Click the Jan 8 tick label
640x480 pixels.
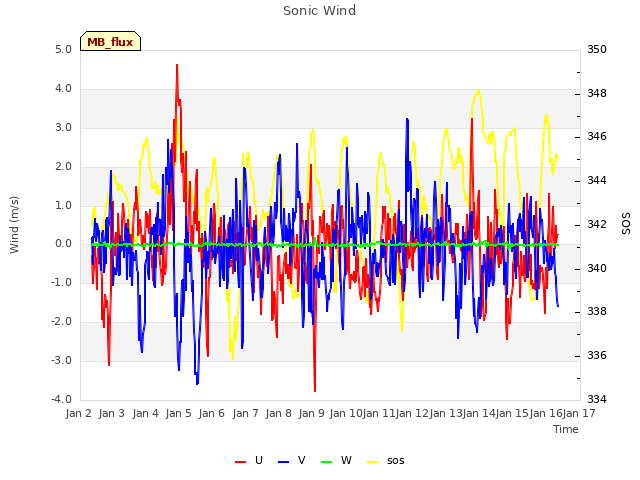tap(278, 413)
